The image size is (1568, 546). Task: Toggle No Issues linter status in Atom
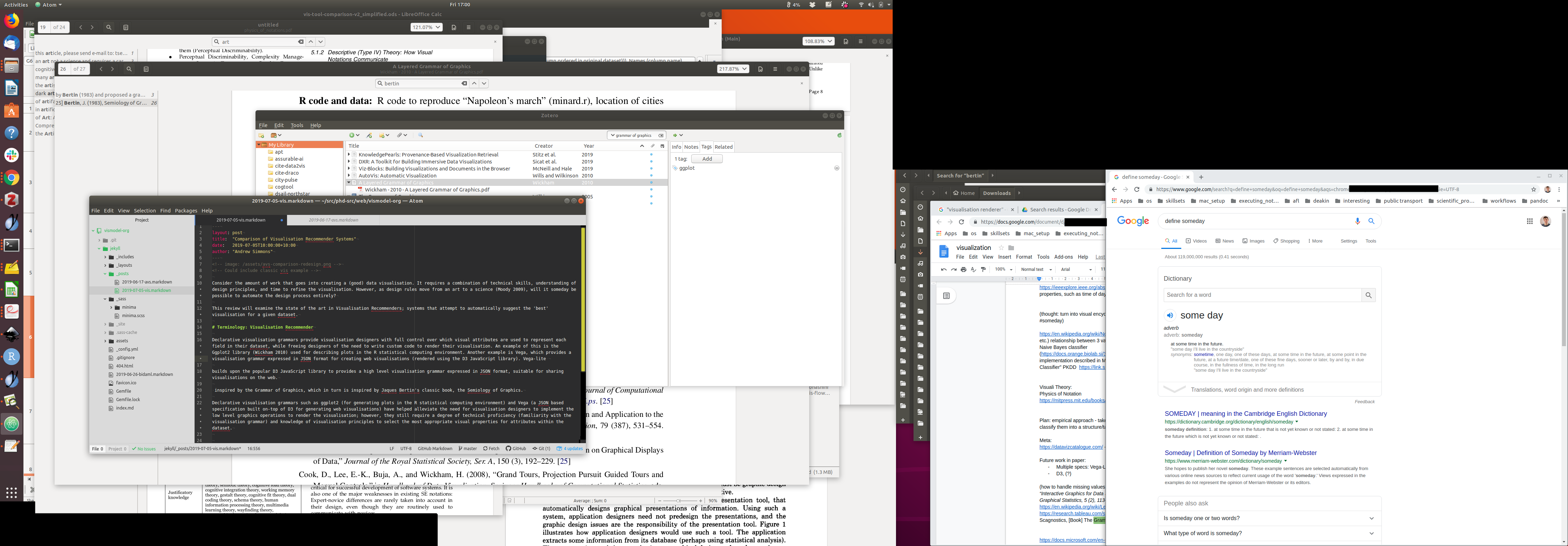[144, 449]
